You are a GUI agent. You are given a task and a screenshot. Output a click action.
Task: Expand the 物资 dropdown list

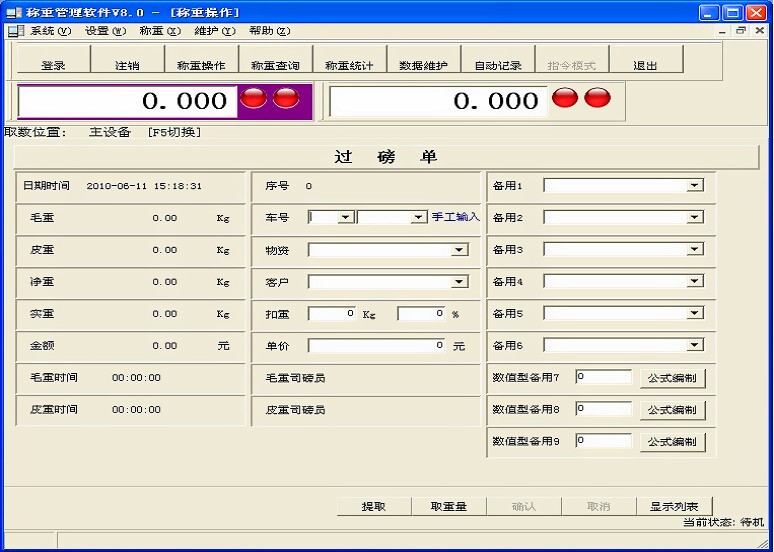(459, 250)
